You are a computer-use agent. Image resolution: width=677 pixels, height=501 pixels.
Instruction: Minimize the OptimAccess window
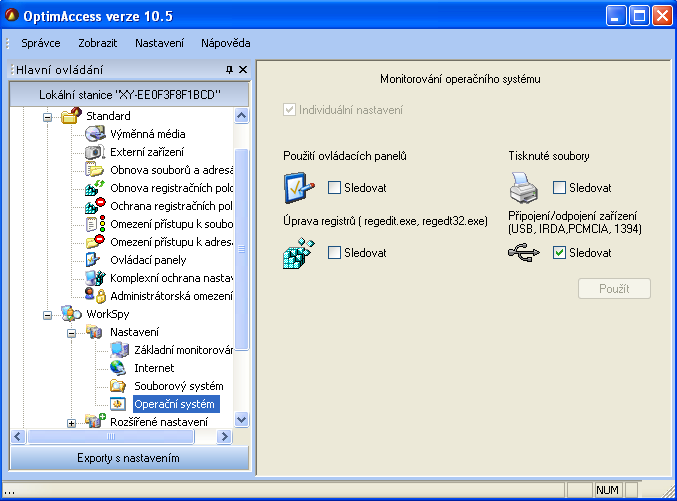coord(616,16)
